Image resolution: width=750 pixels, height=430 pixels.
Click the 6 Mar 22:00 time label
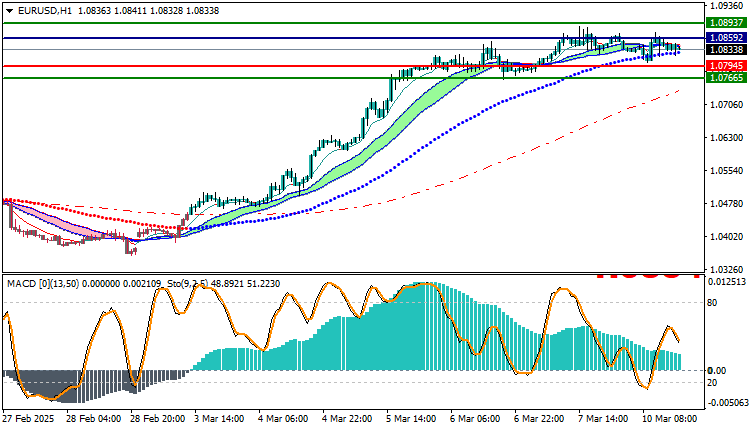click(x=540, y=419)
